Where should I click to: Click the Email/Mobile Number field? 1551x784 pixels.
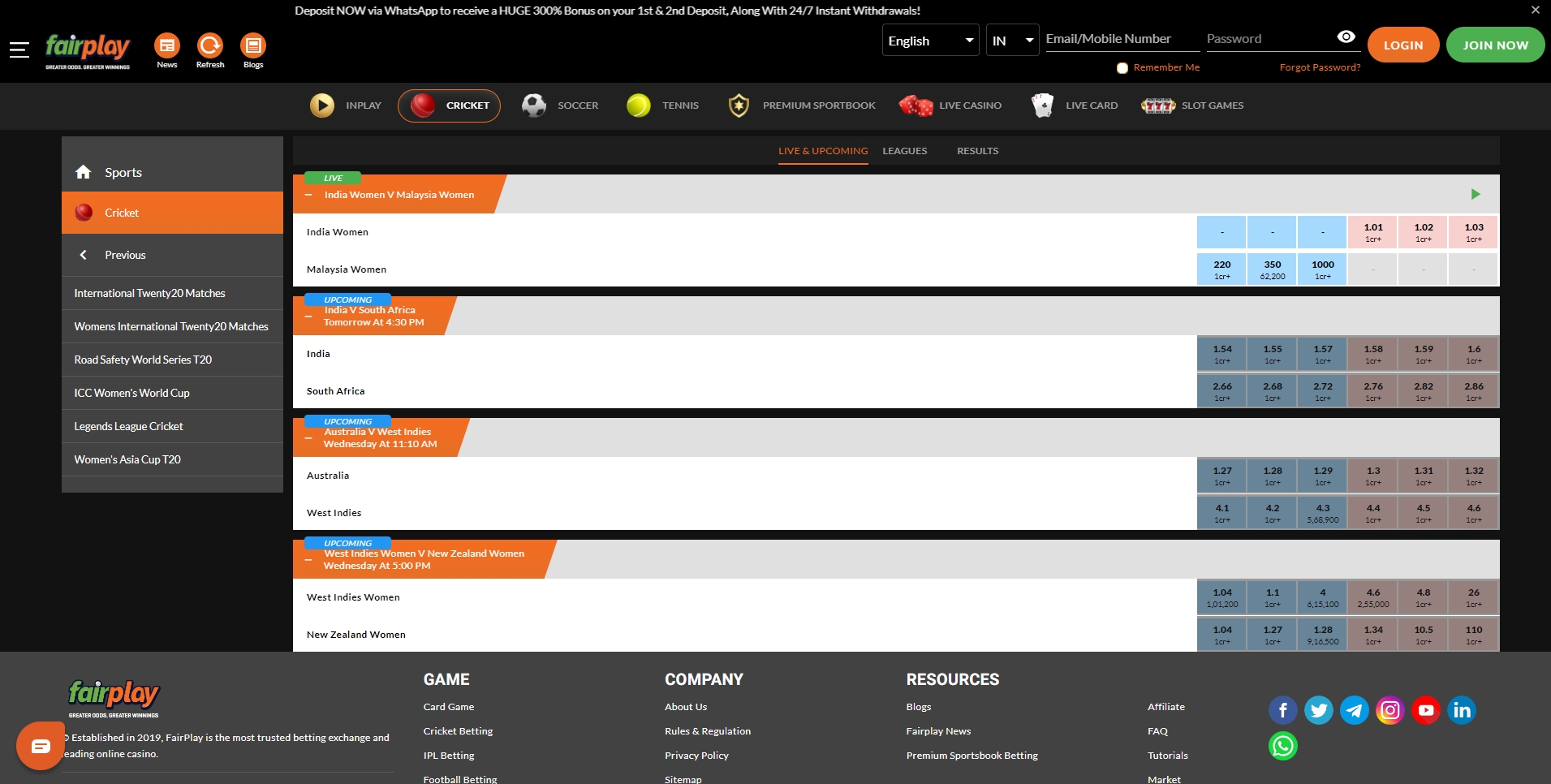tap(1122, 39)
